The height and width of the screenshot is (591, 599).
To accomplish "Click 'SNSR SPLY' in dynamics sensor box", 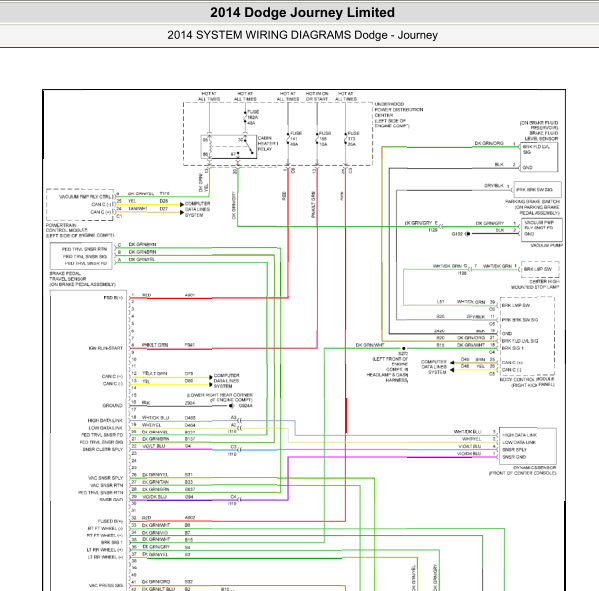I will pos(515,450).
